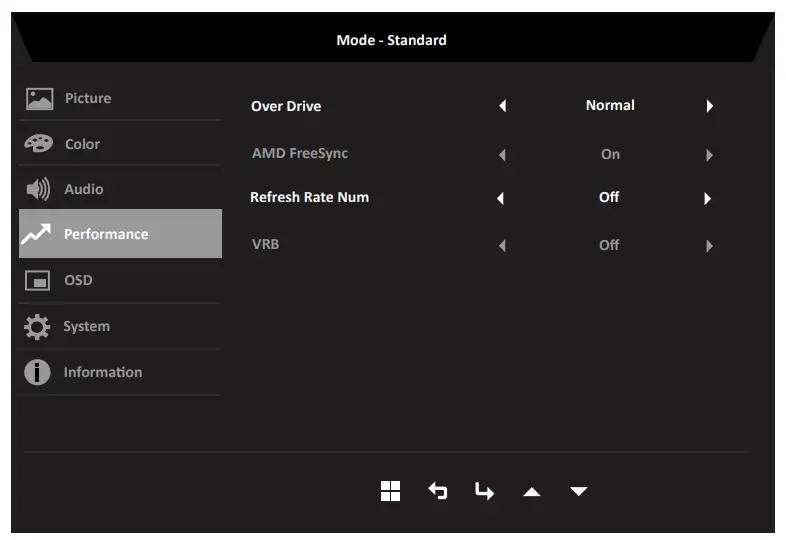Open the Audio menu section
Image resolution: width=786 pixels, height=540 pixels.
120,189
